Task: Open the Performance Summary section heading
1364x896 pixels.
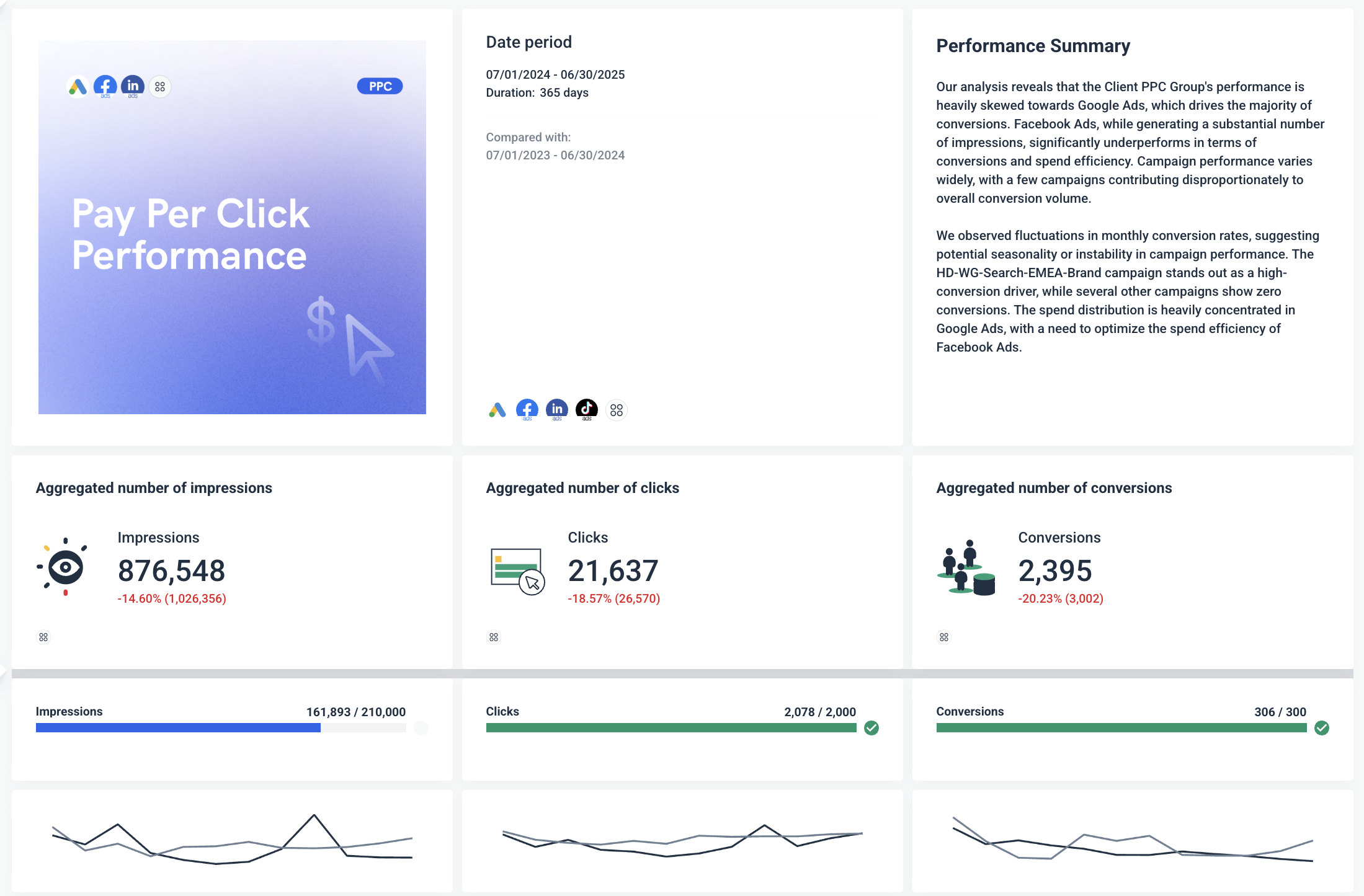Action: click(1033, 45)
